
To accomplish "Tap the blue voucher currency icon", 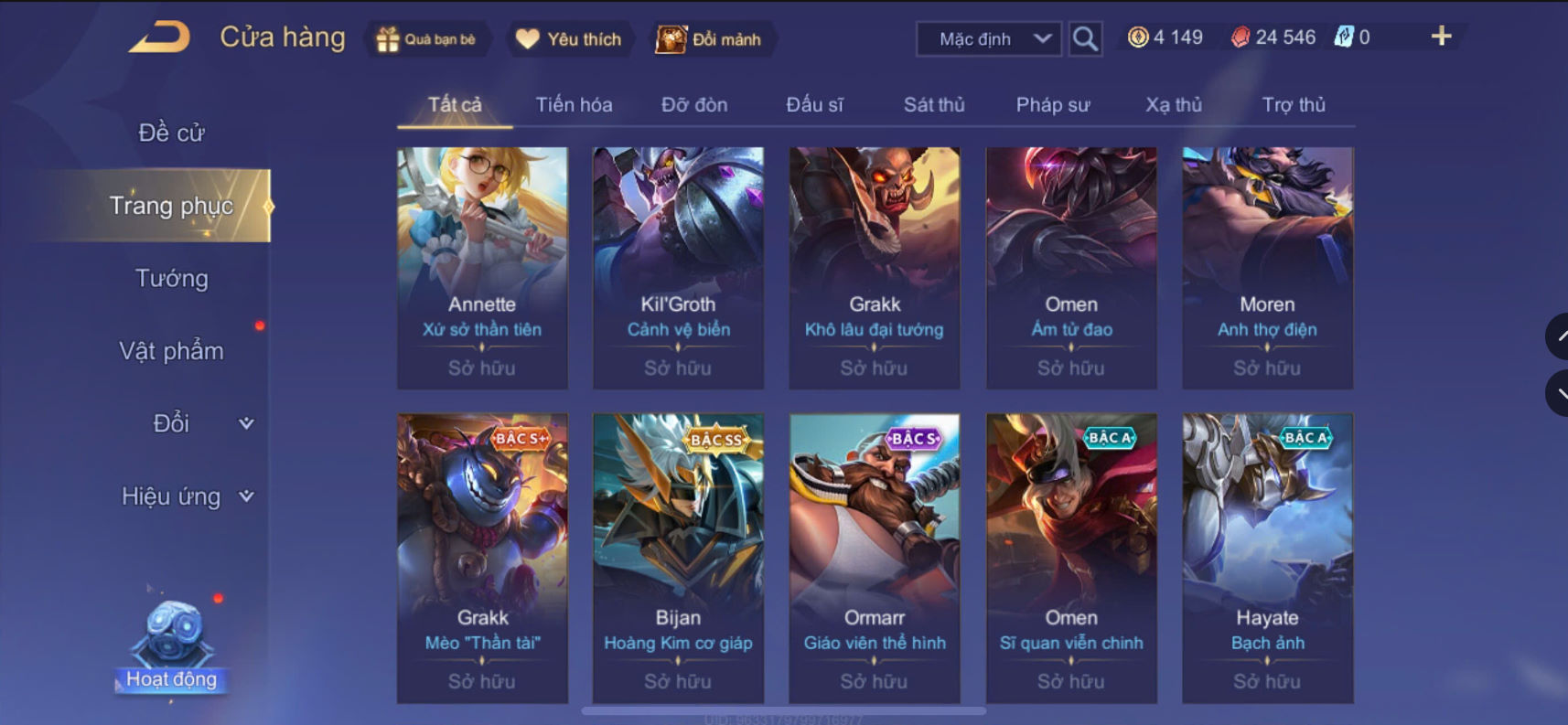I will [1343, 37].
